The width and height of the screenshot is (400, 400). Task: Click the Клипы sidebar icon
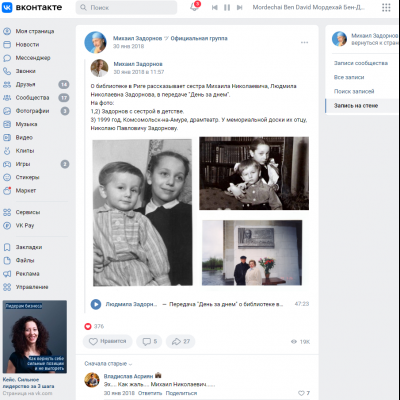pos(7,151)
